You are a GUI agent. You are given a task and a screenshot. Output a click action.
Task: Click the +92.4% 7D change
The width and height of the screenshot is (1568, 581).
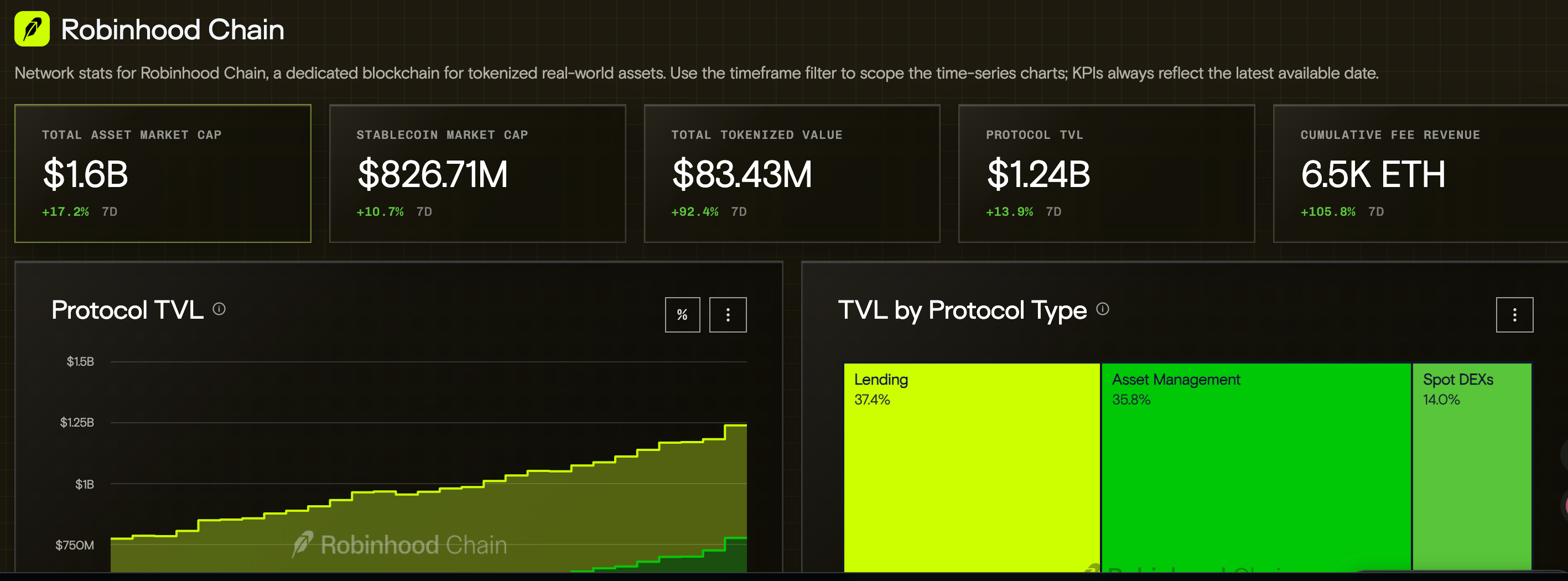(709, 212)
